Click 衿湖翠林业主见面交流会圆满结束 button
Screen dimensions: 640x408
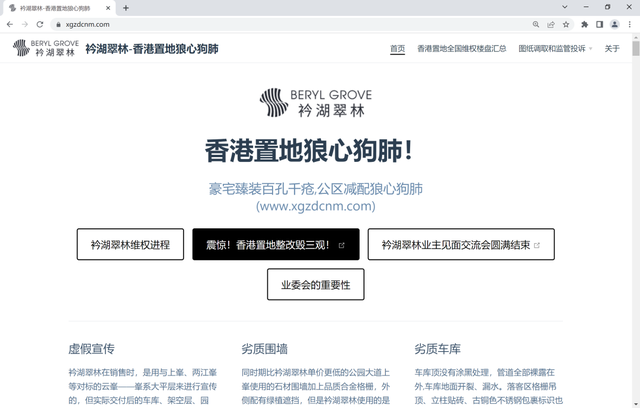pos(461,244)
